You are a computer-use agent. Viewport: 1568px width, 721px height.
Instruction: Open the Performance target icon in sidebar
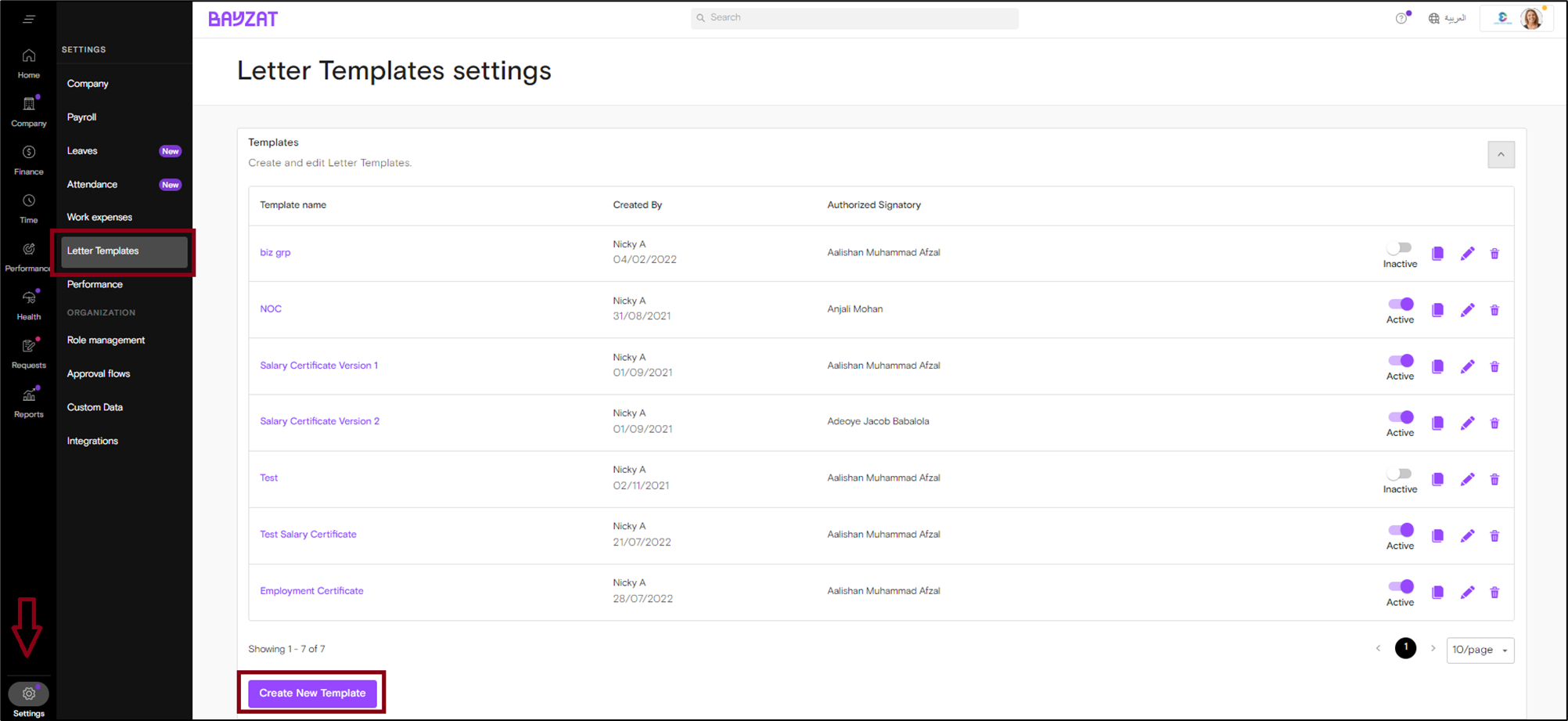tap(29, 250)
